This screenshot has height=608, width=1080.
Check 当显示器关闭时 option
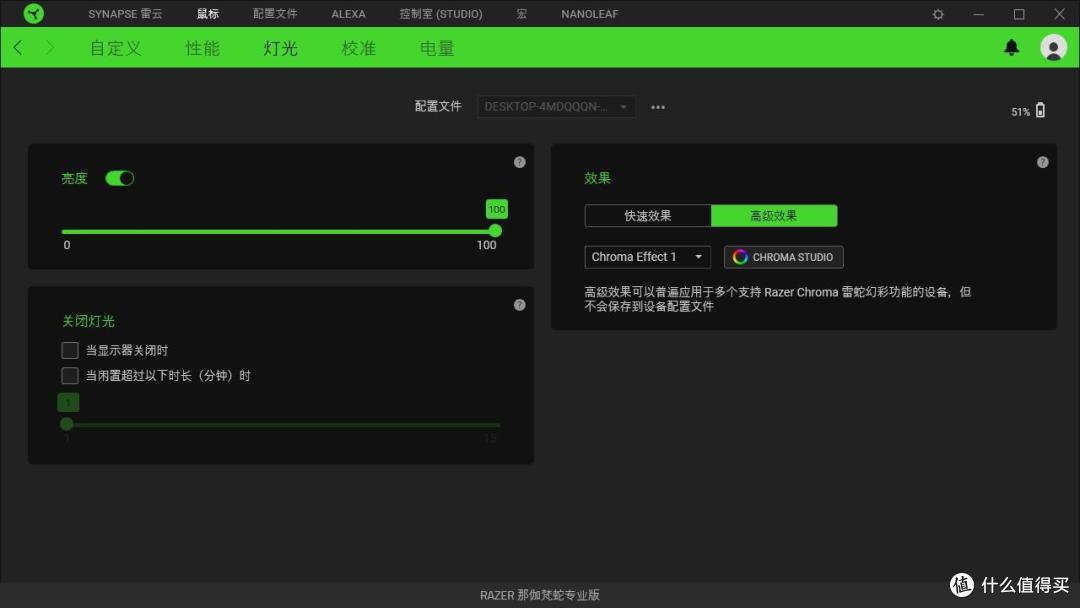point(70,350)
